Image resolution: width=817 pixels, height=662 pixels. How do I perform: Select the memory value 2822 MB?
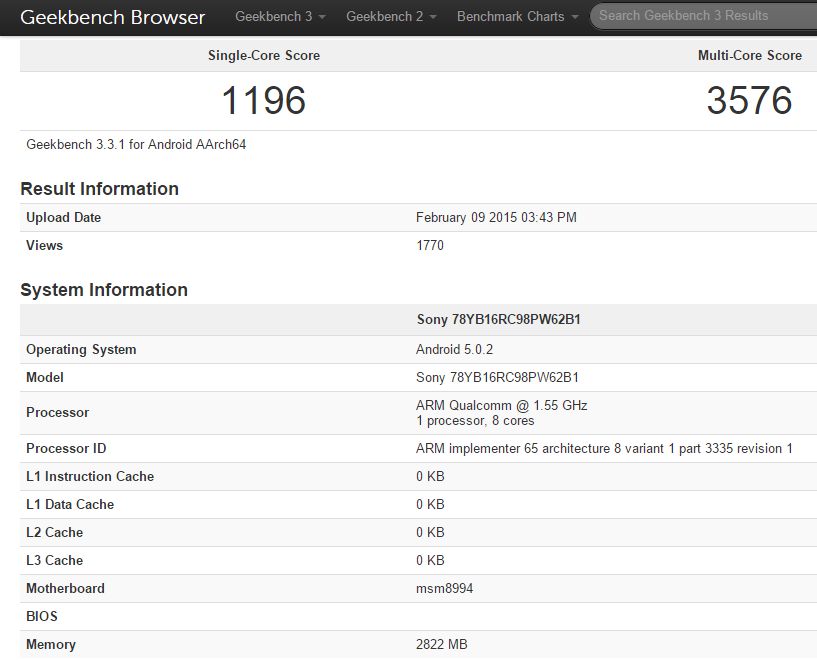click(x=441, y=644)
